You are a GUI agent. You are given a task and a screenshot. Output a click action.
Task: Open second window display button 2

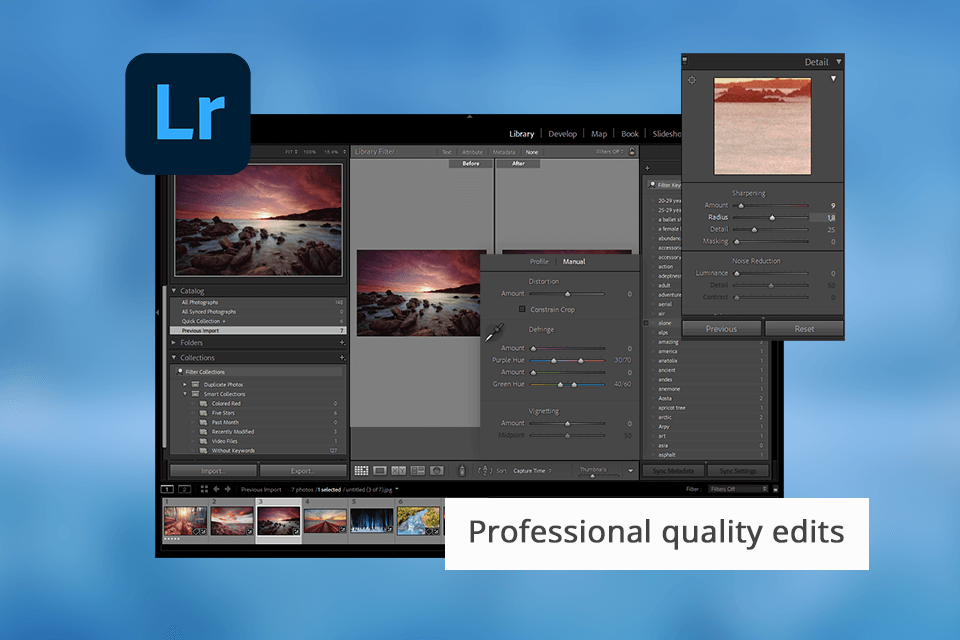(185, 489)
